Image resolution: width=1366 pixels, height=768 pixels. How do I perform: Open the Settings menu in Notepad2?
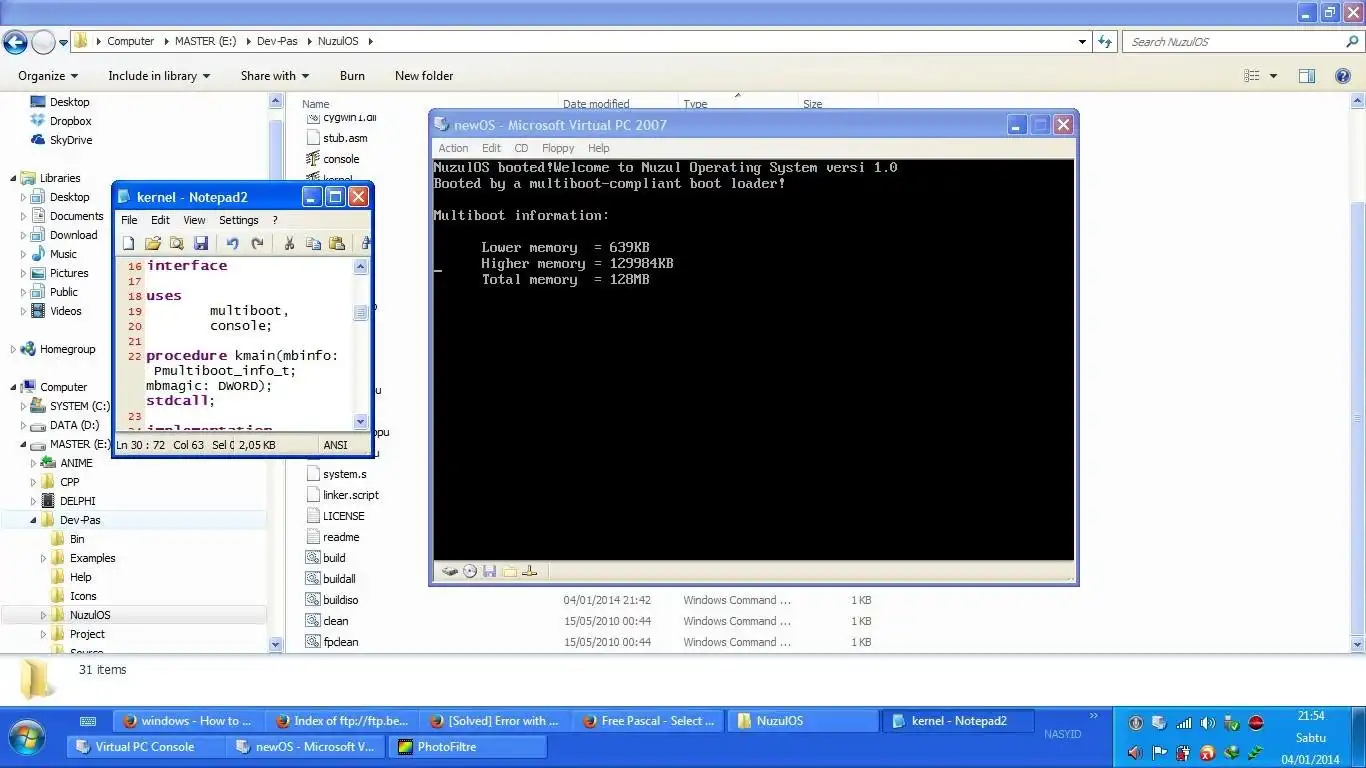[x=238, y=220]
